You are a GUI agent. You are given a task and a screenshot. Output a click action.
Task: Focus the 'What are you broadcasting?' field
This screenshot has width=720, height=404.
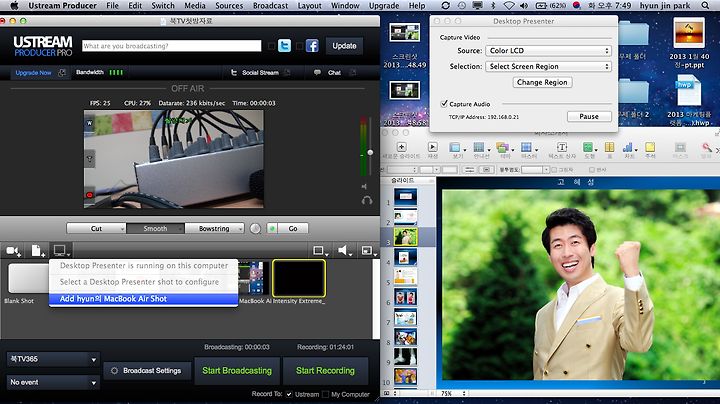point(172,46)
